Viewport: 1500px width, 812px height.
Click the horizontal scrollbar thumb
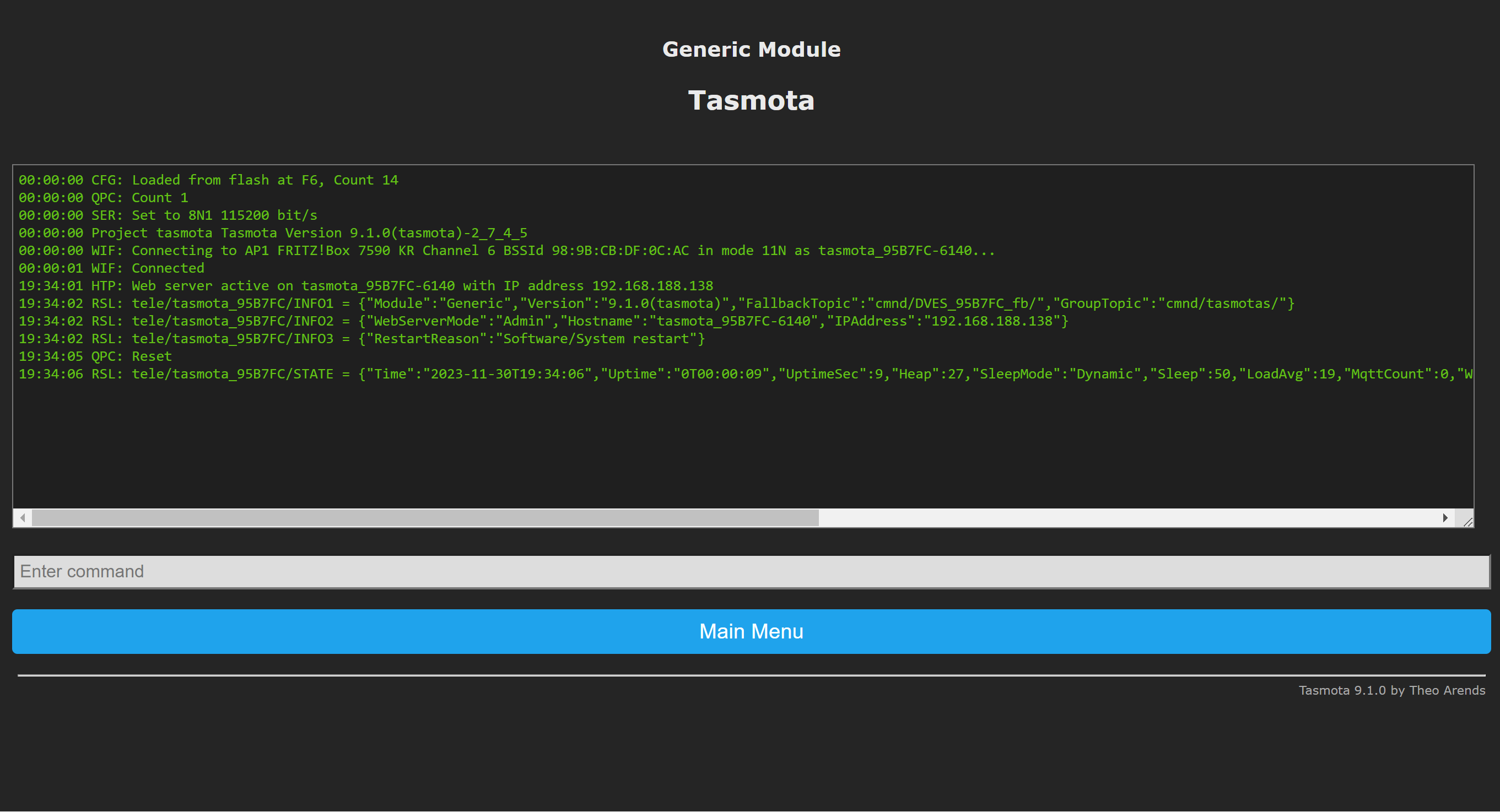click(x=425, y=517)
